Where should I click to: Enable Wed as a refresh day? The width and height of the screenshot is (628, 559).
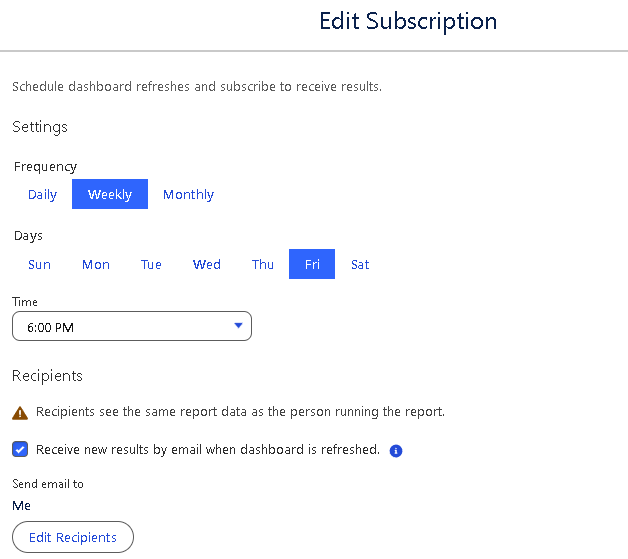[207, 265]
